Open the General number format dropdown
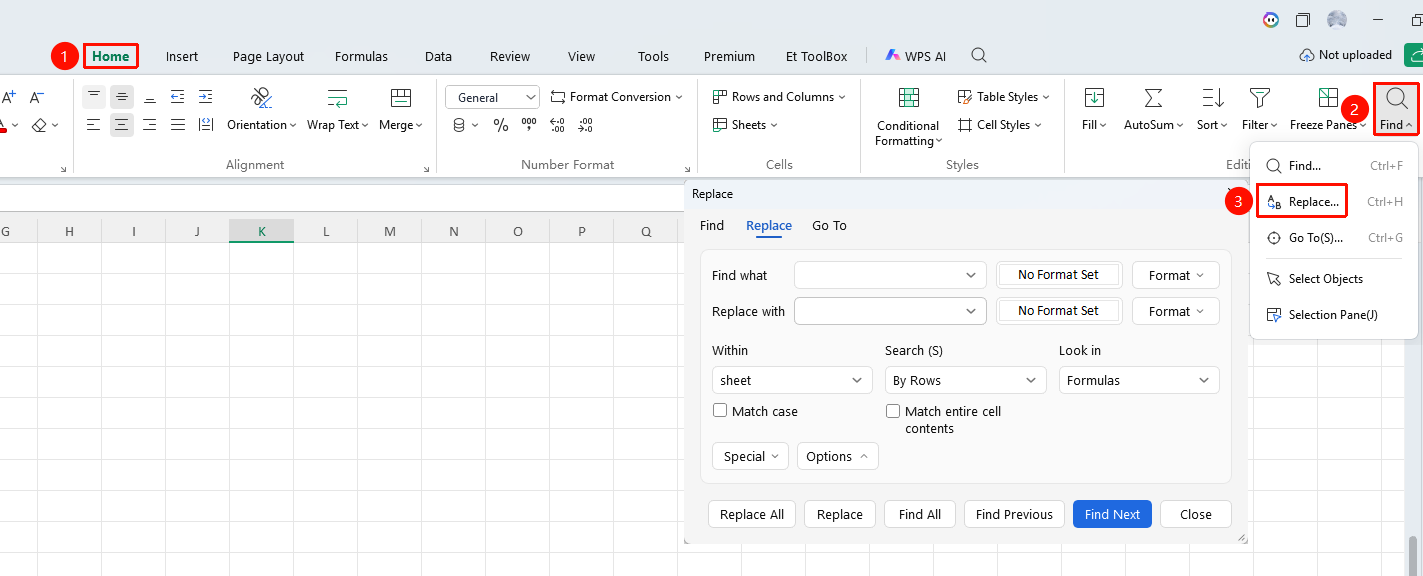Screen dimensions: 1423x576 click(492, 97)
